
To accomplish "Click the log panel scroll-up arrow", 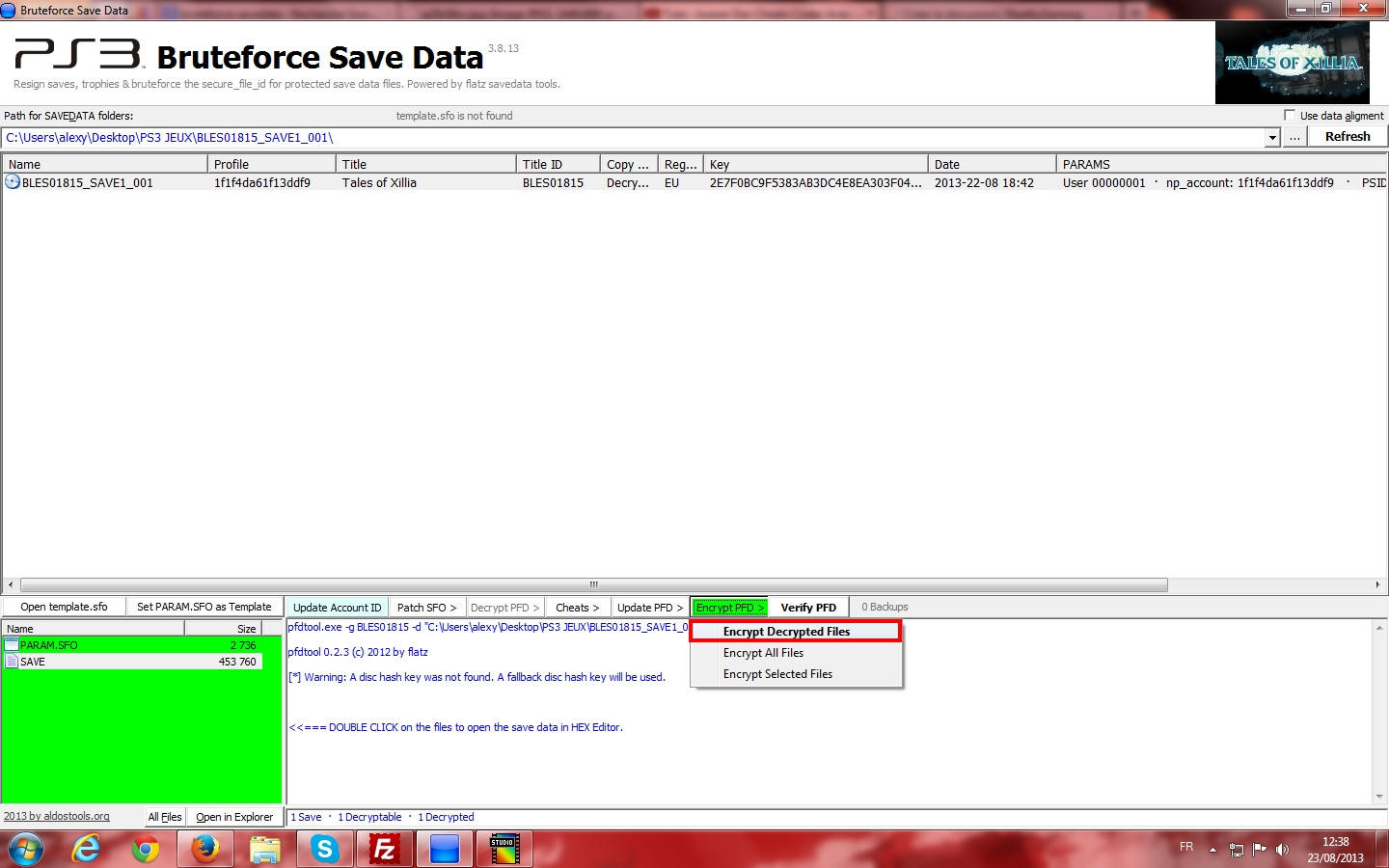I will (1379, 628).
